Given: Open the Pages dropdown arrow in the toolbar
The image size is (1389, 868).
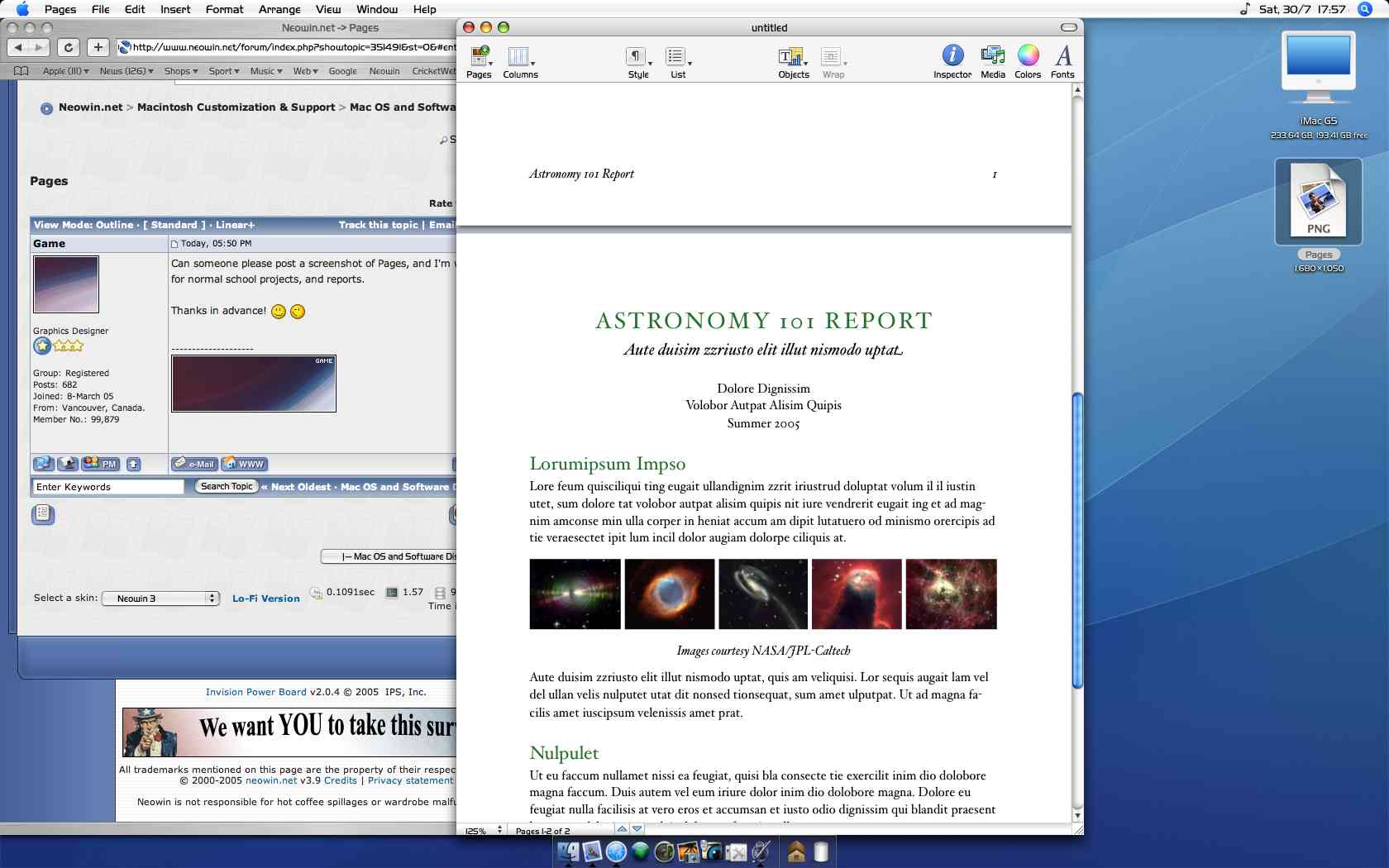Looking at the screenshot, I should click(489, 63).
